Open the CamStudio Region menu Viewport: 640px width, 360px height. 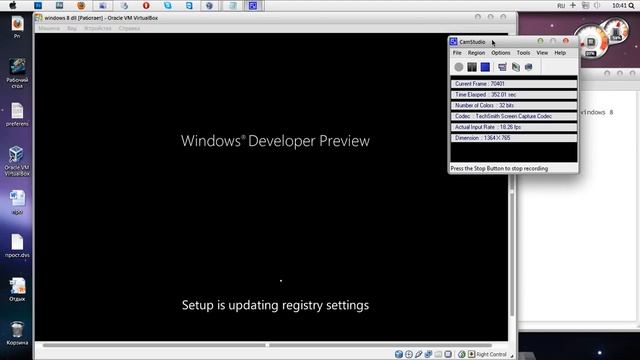[x=476, y=53]
